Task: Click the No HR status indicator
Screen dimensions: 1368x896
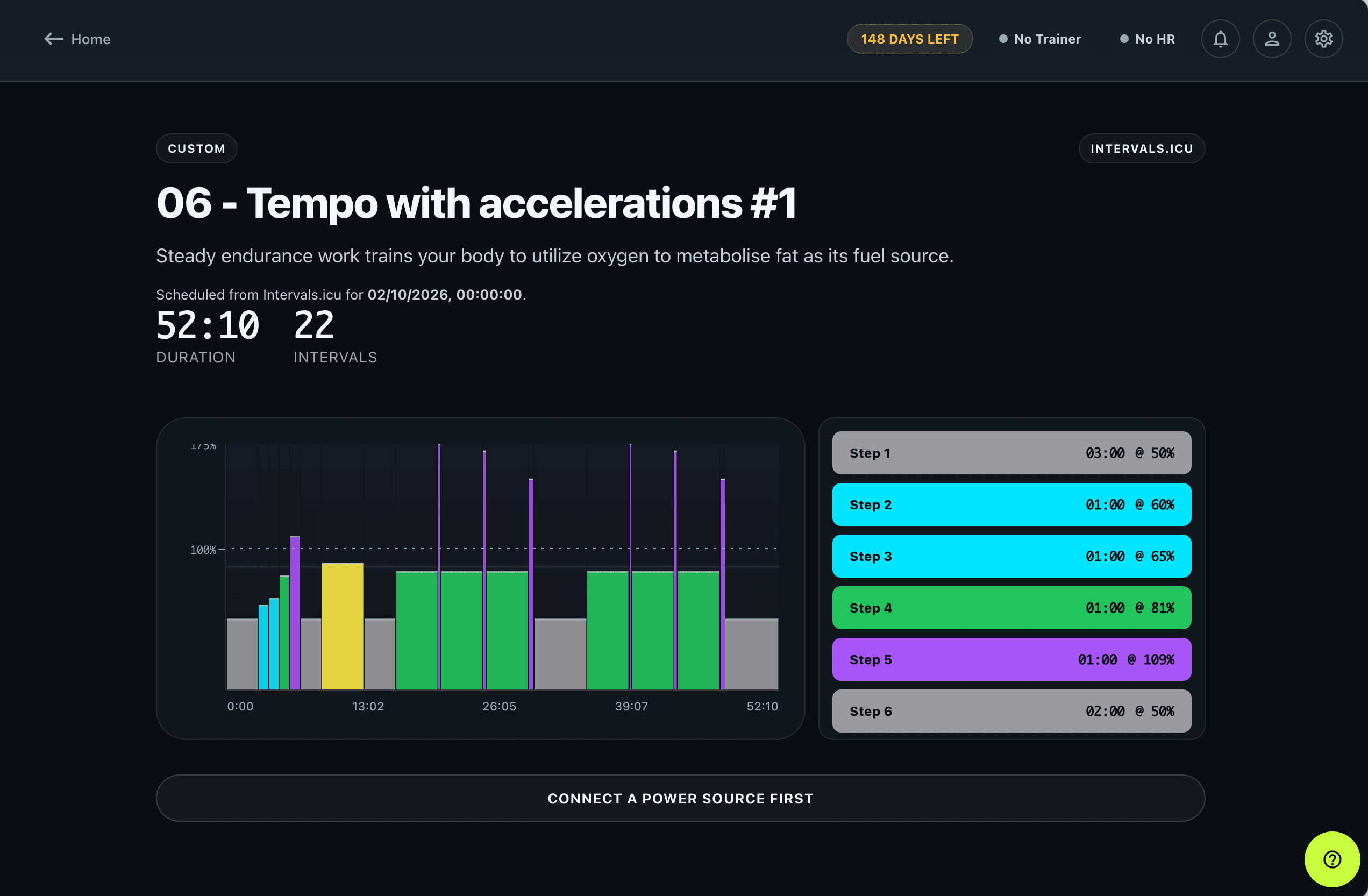Action: click(x=1148, y=39)
